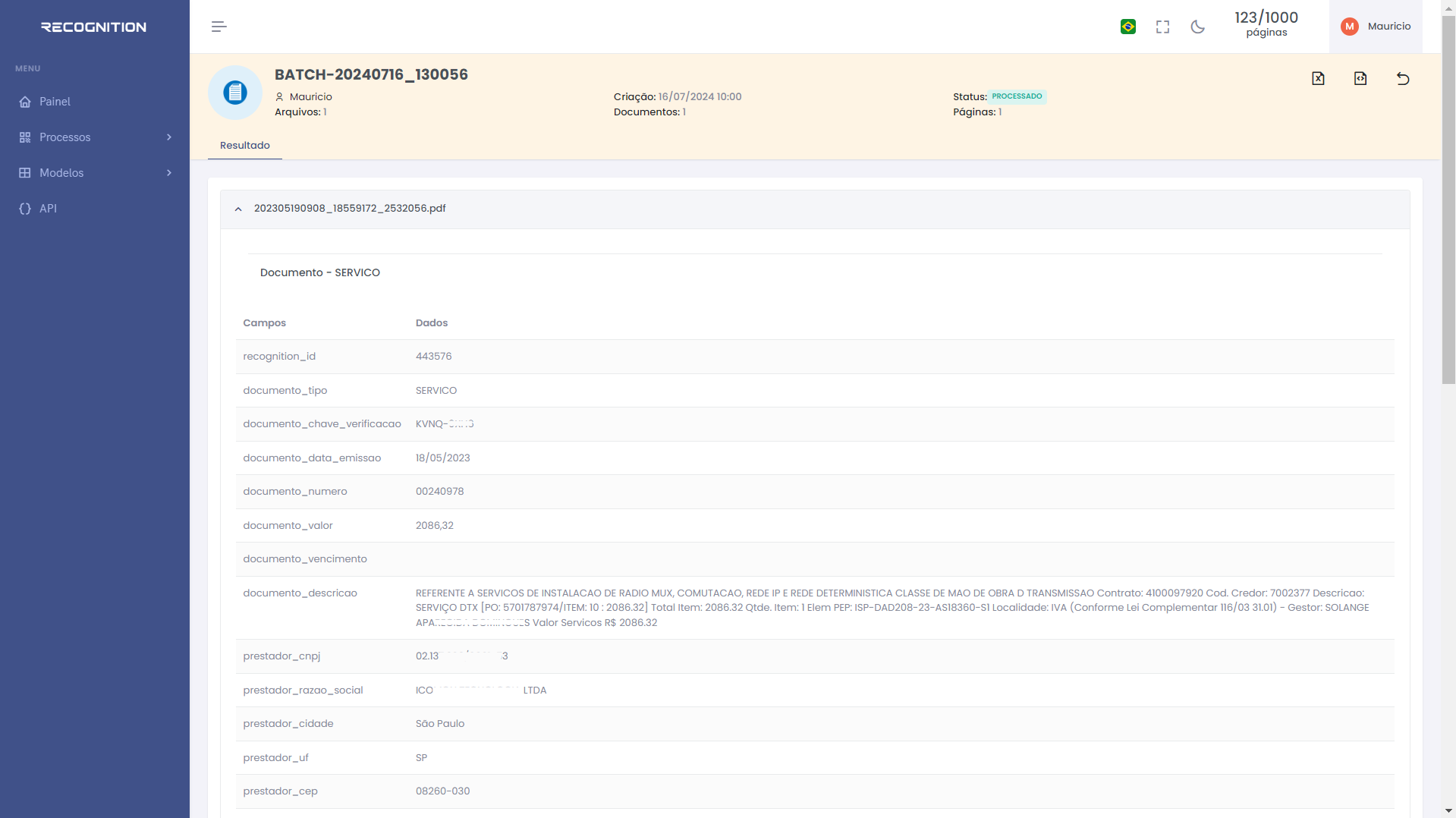Click the batch document icon
This screenshot has height=818, width=1456.
235,93
